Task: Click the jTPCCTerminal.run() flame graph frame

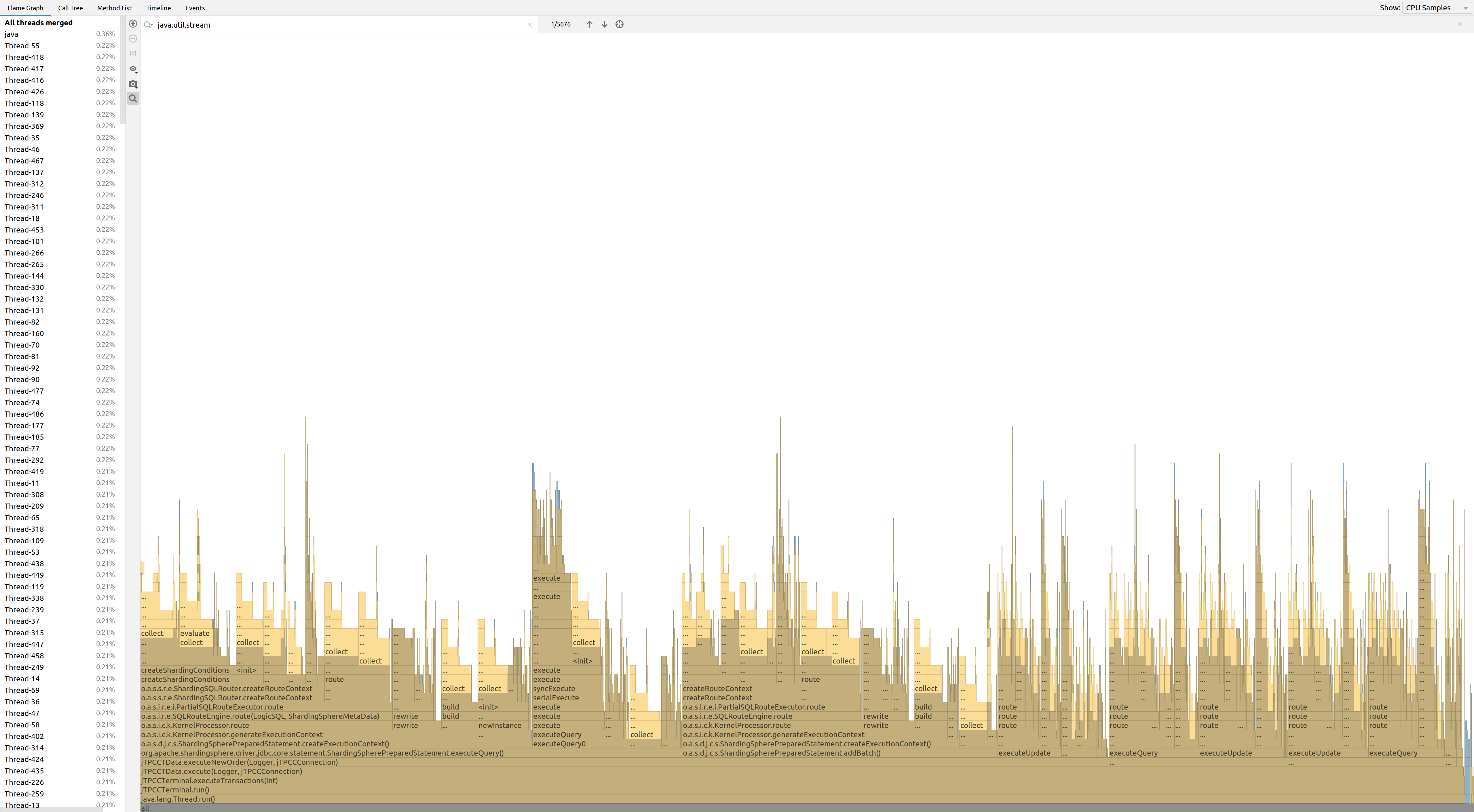Action: tap(175, 790)
